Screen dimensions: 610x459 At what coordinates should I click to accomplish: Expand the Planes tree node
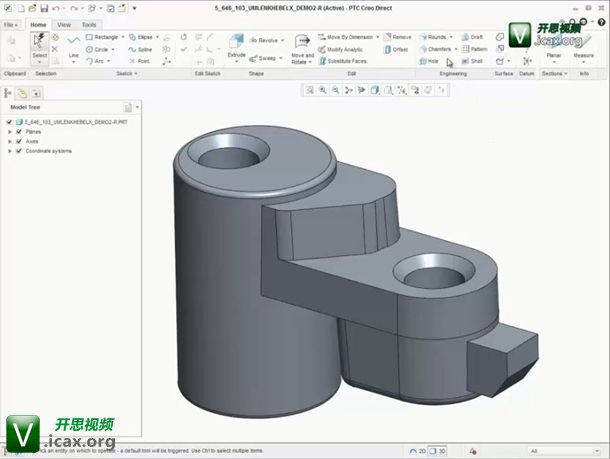click(10, 131)
